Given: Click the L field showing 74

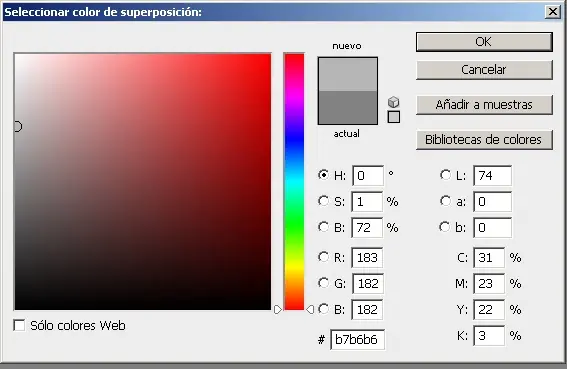Looking at the screenshot, I should point(492,175).
